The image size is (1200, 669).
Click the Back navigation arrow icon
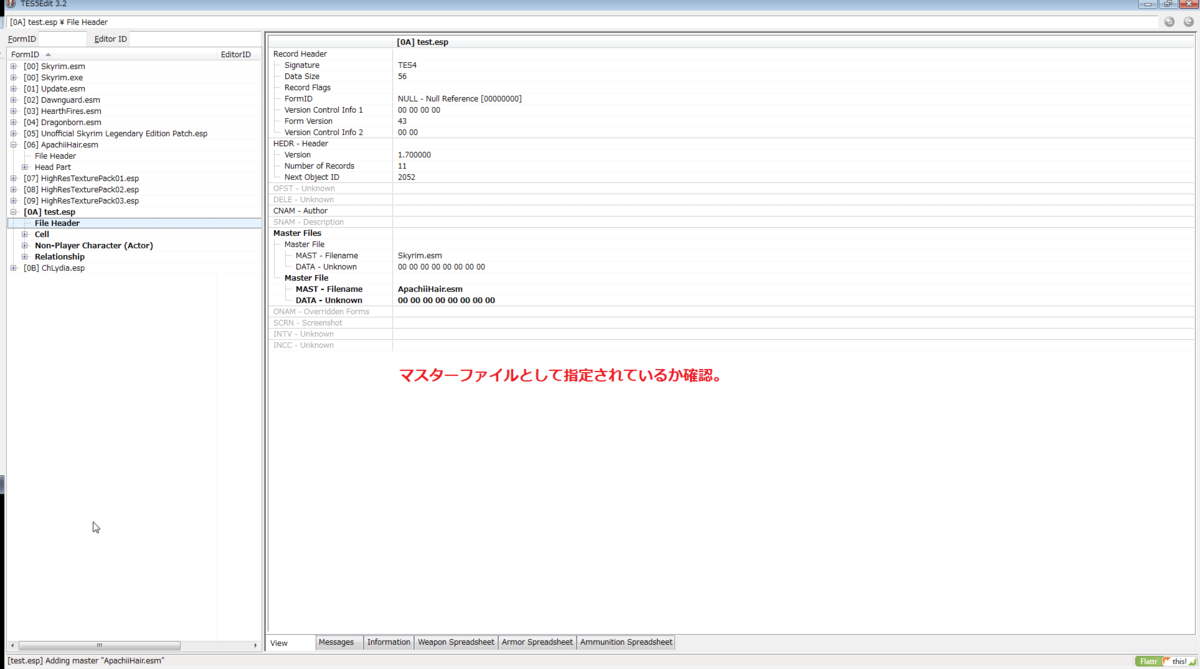coord(1168,20)
